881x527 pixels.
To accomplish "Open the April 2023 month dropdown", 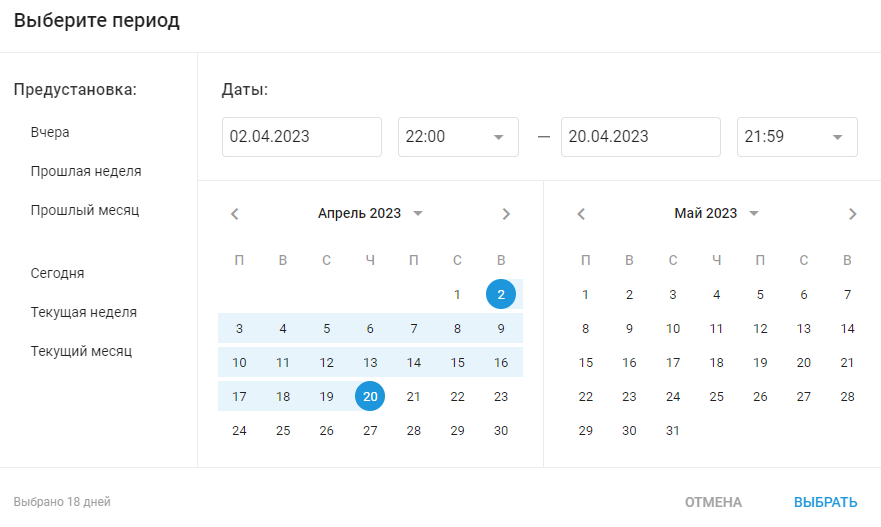I will tap(370, 213).
